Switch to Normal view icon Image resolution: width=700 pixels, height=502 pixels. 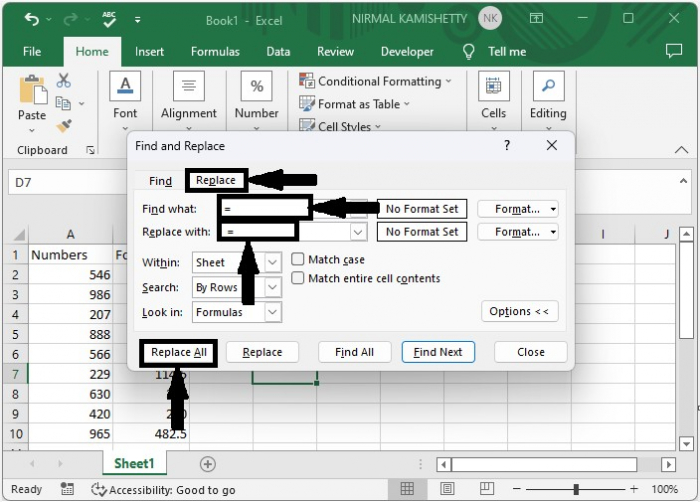407,489
